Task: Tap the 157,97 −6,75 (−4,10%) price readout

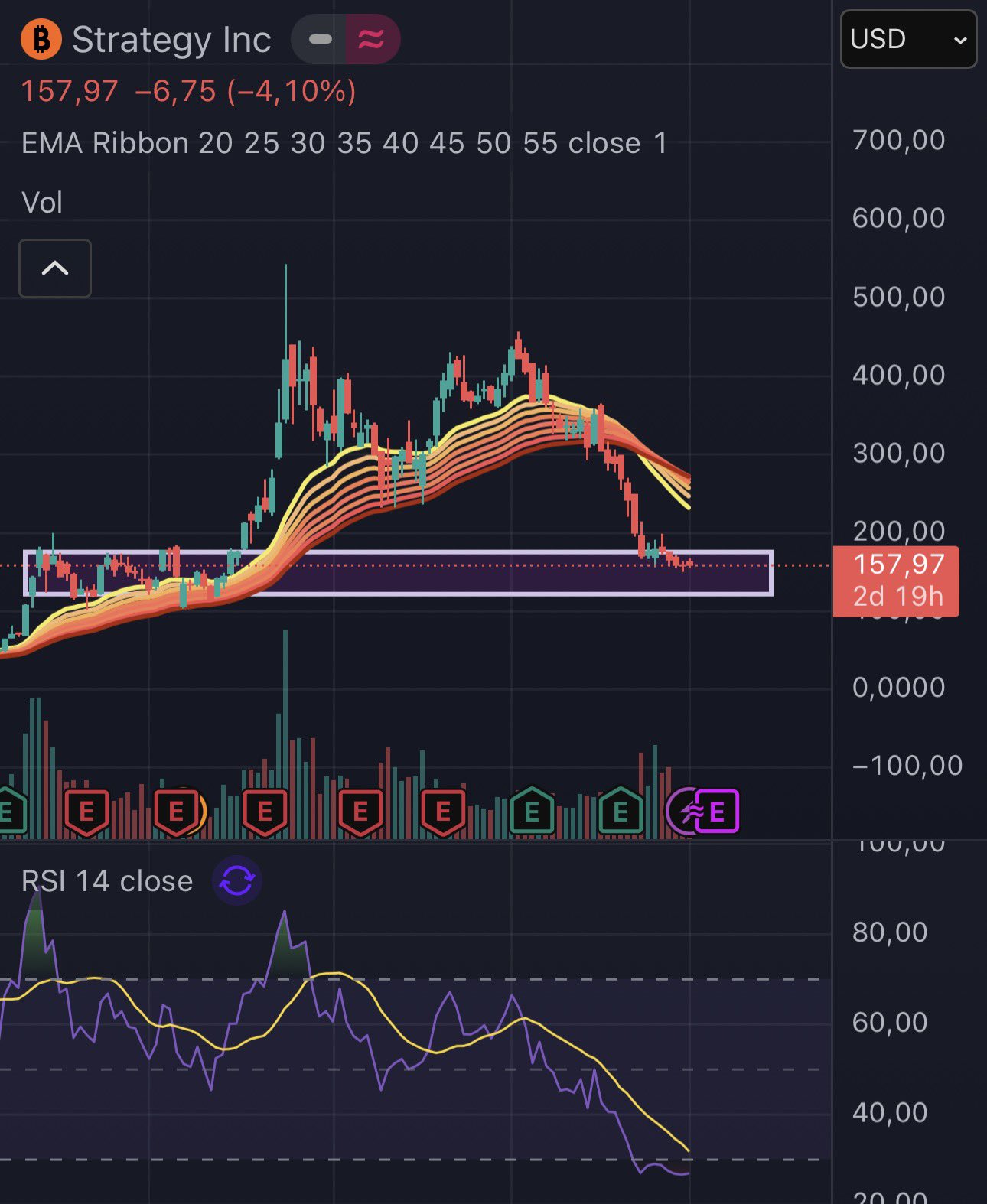Action: (x=188, y=92)
